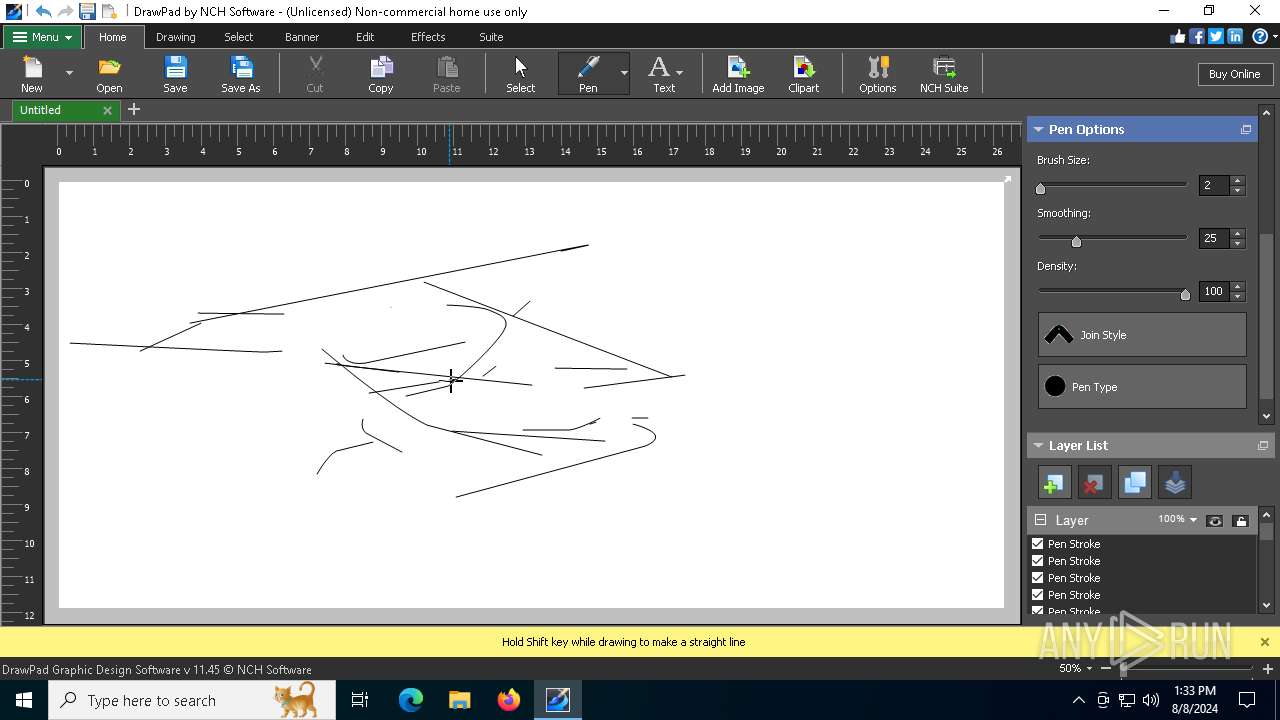Click the Undo arrow in title bar
The height and width of the screenshot is (720, 1280).
(x=43, y=11)
